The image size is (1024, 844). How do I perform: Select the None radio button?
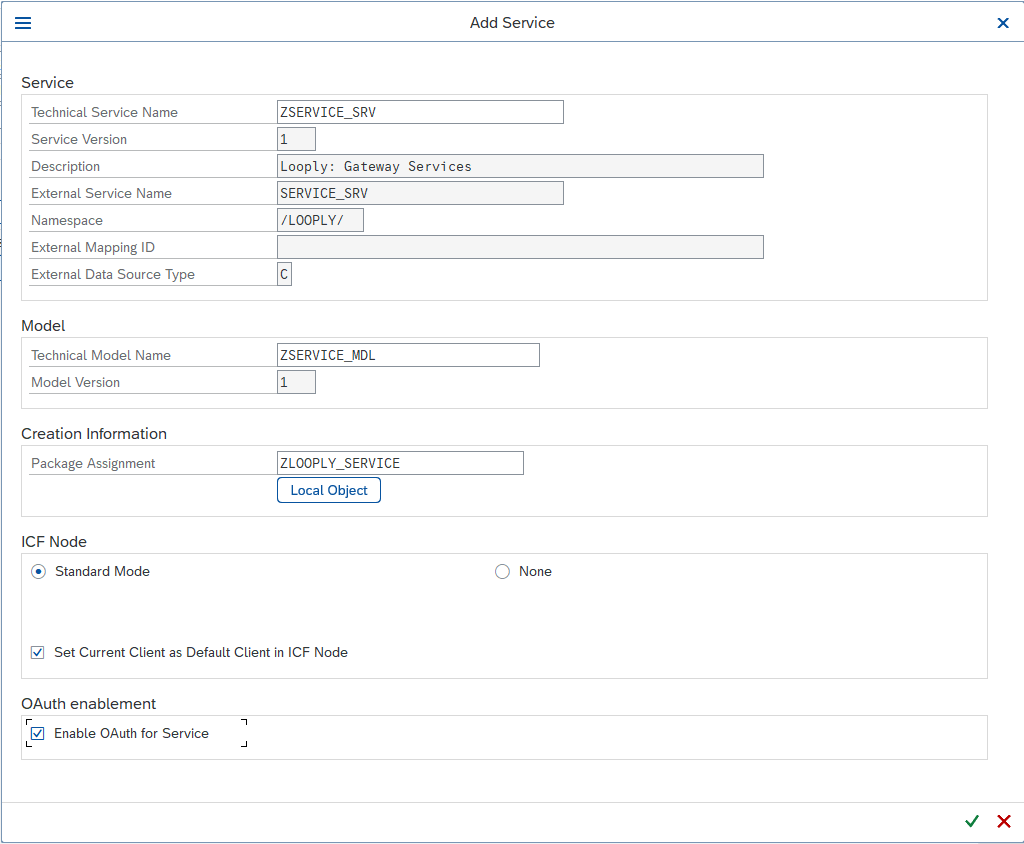pos(503,572)
